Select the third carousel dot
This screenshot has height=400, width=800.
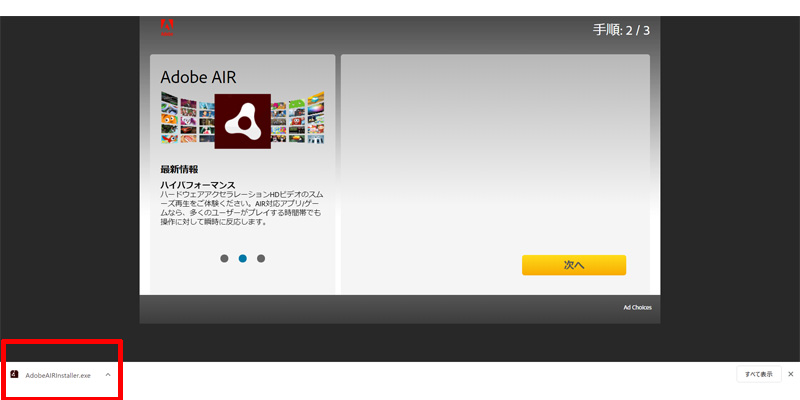point(261,259)
